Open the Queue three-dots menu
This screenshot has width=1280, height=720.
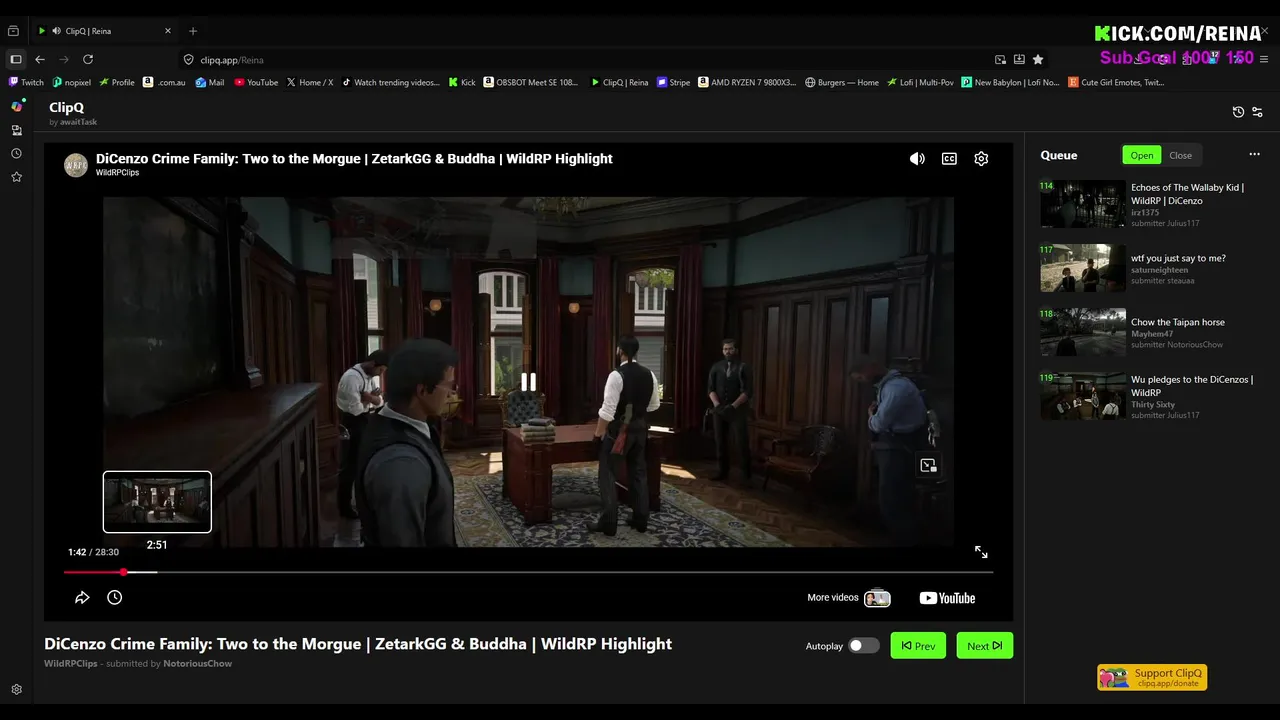pyautogui.click(x=1254, y=154)
